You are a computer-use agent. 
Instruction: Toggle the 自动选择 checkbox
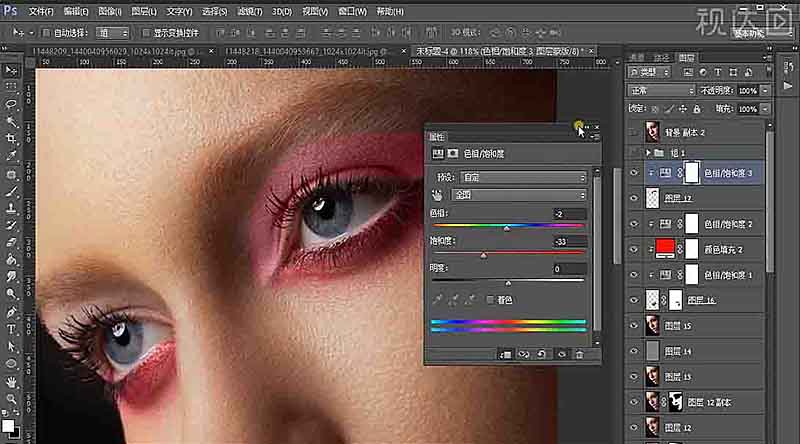tap(46, 33)
